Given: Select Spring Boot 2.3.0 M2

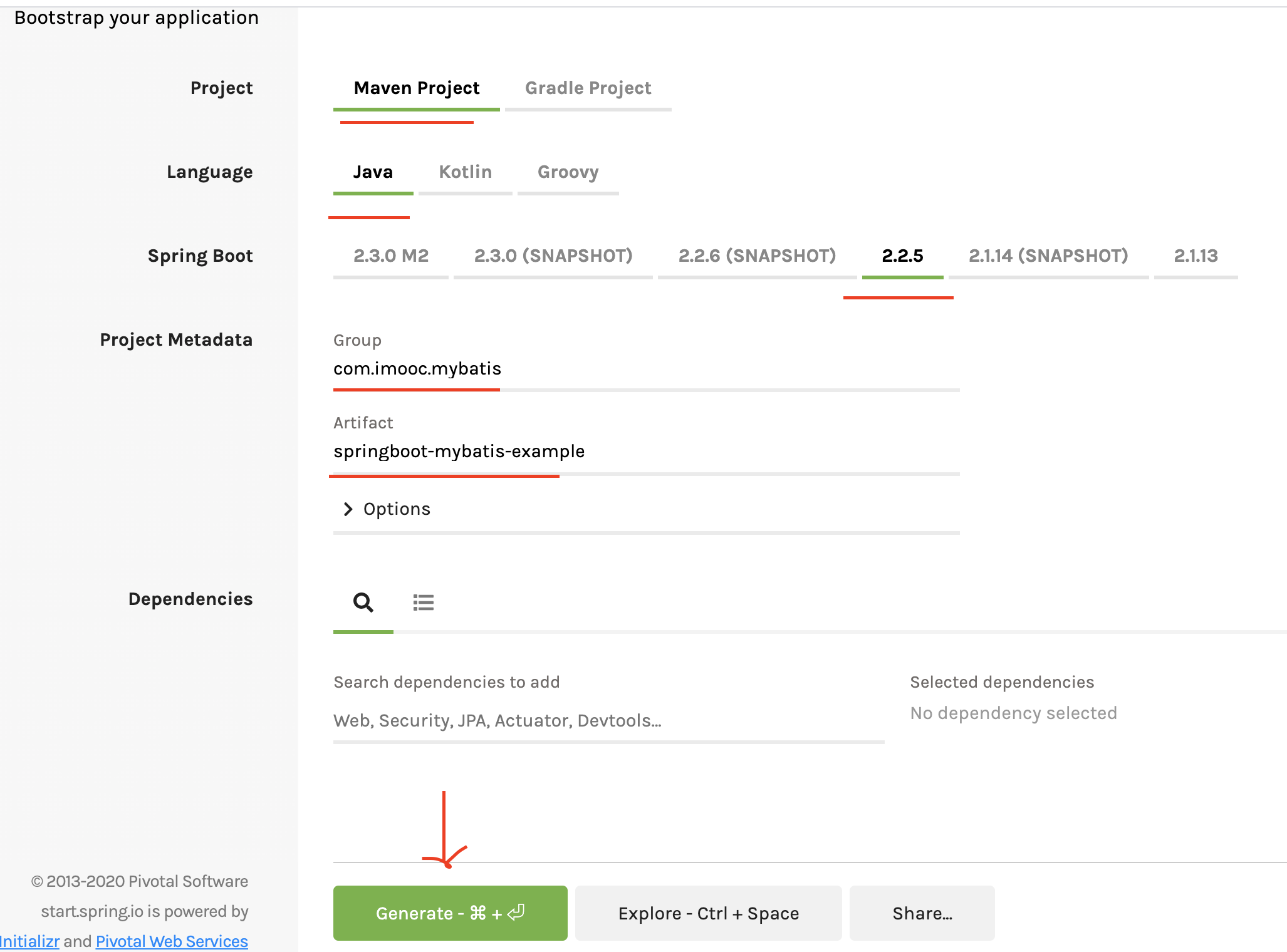Looking at the screenshot, I should pyautogui.click(x=391, y=256).
